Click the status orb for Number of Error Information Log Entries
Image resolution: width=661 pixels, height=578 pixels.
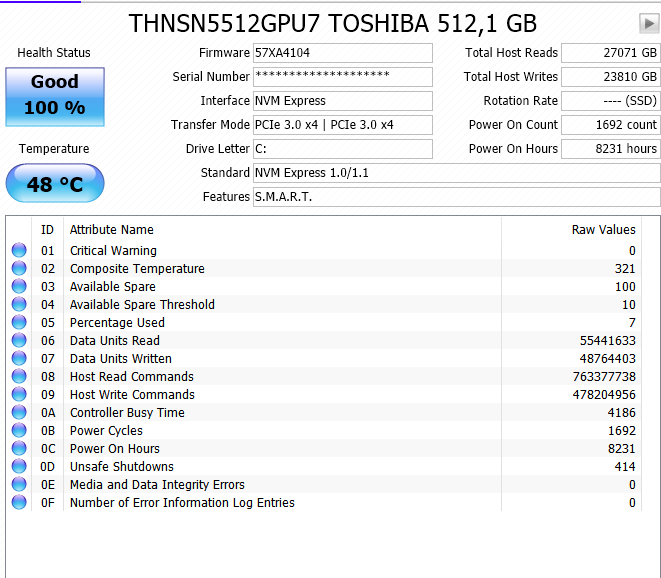pos(19,502)
